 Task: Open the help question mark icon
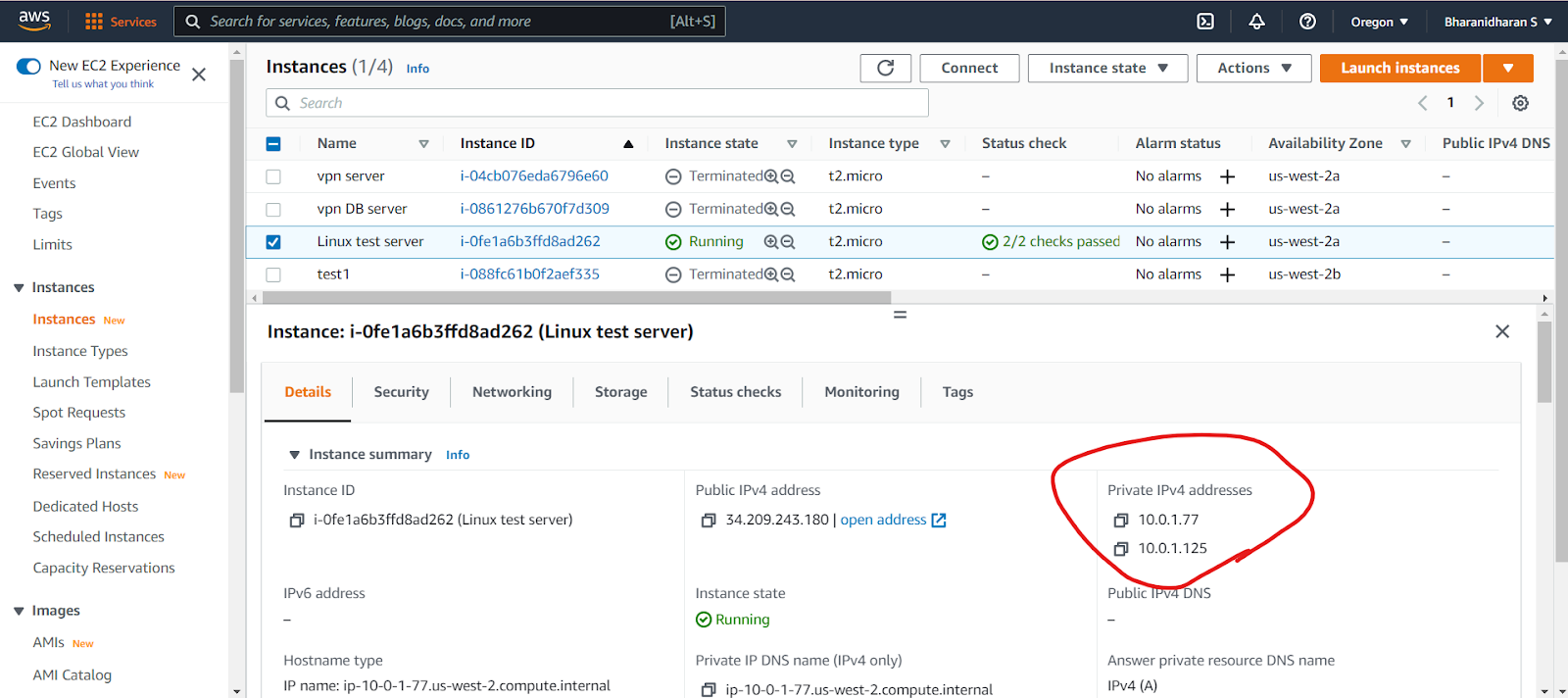click(x=1307, y=22)
